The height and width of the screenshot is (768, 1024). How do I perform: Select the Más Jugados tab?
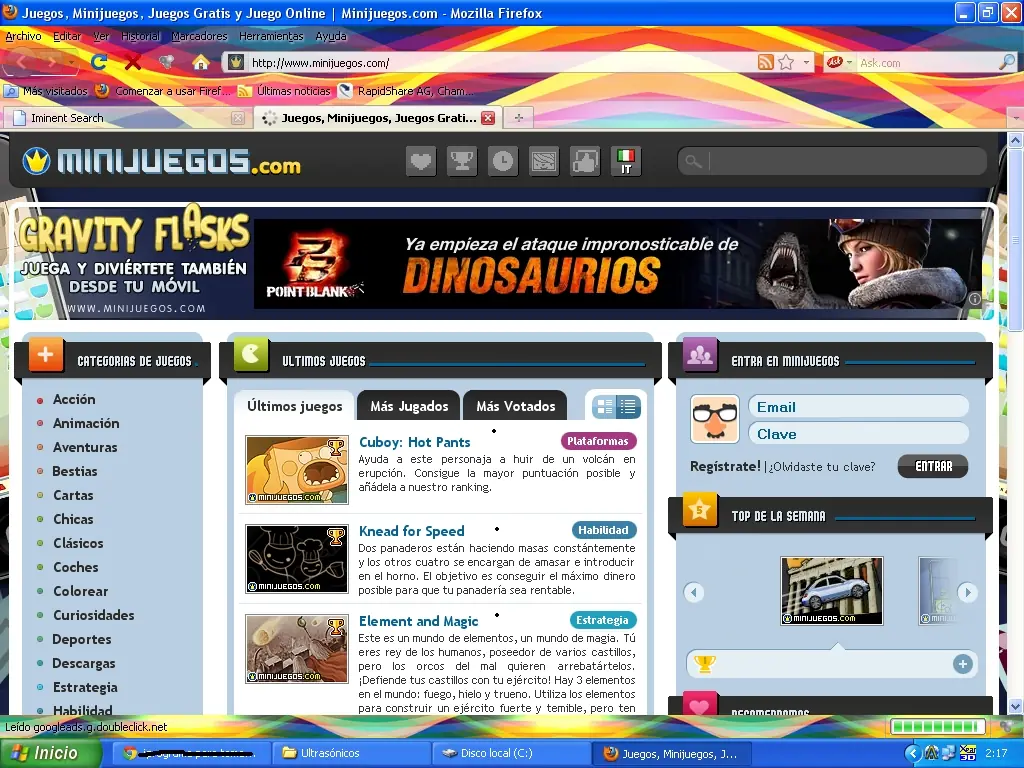click(x=409, y=406)
